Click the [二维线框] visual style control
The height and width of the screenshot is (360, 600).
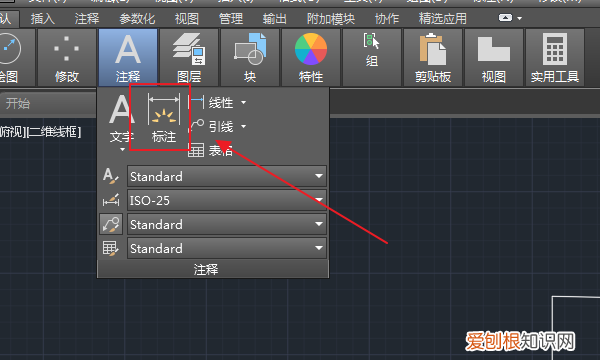(54, 132)
